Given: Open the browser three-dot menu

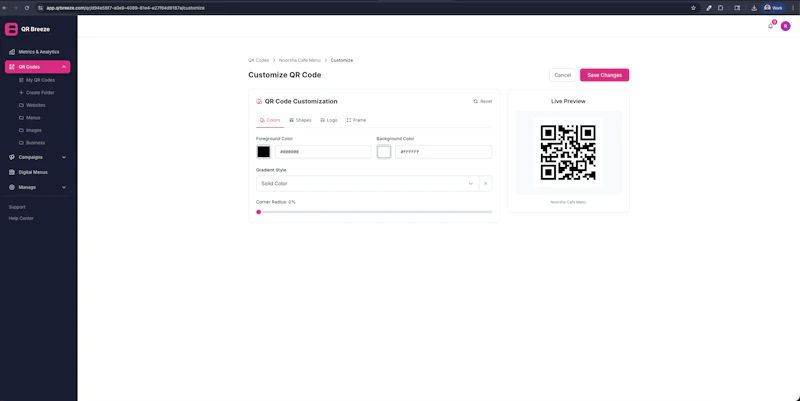Looking at the screenshot, I should (793, 8).
